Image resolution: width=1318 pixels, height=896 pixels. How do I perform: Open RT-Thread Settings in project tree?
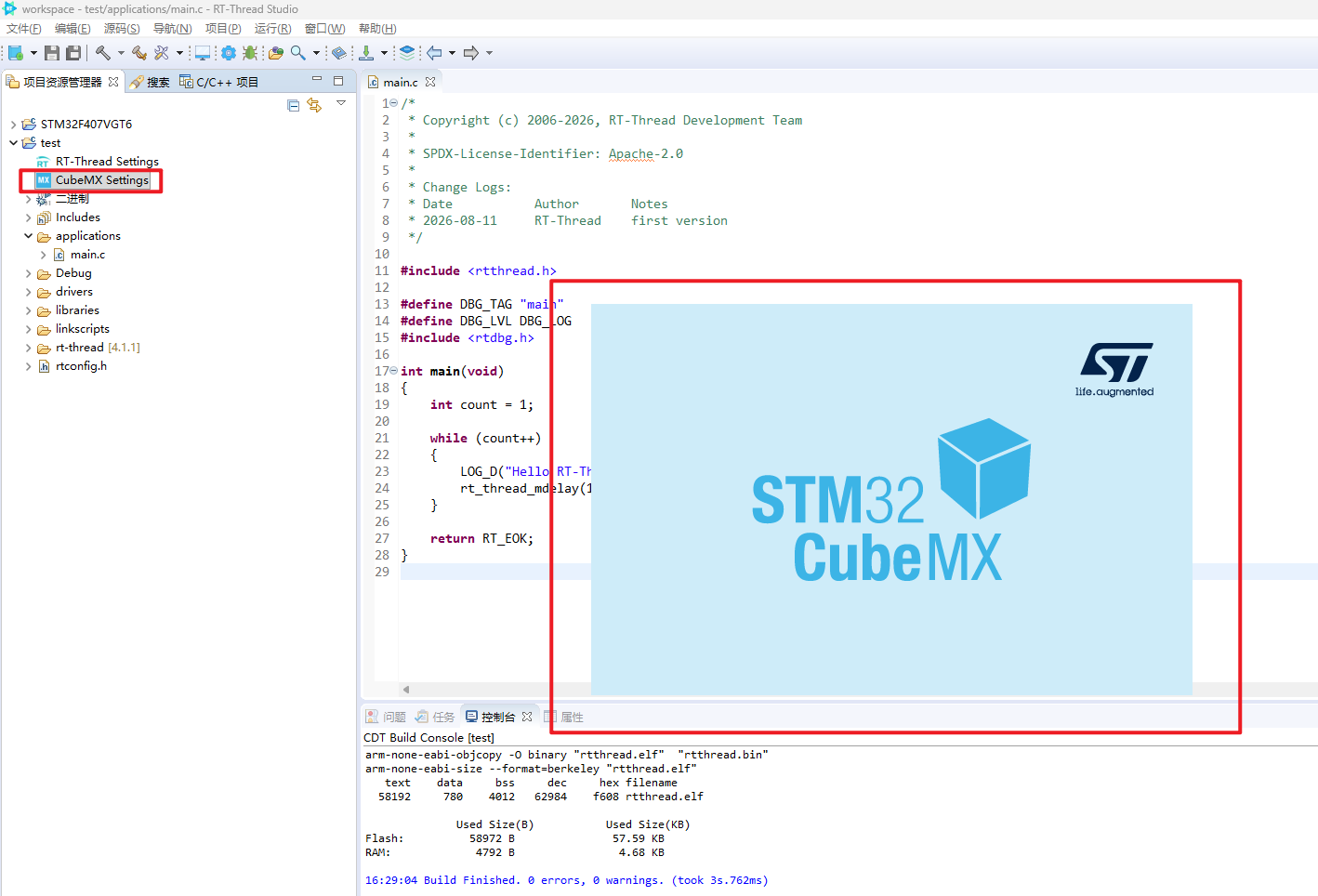click(107, 162)
